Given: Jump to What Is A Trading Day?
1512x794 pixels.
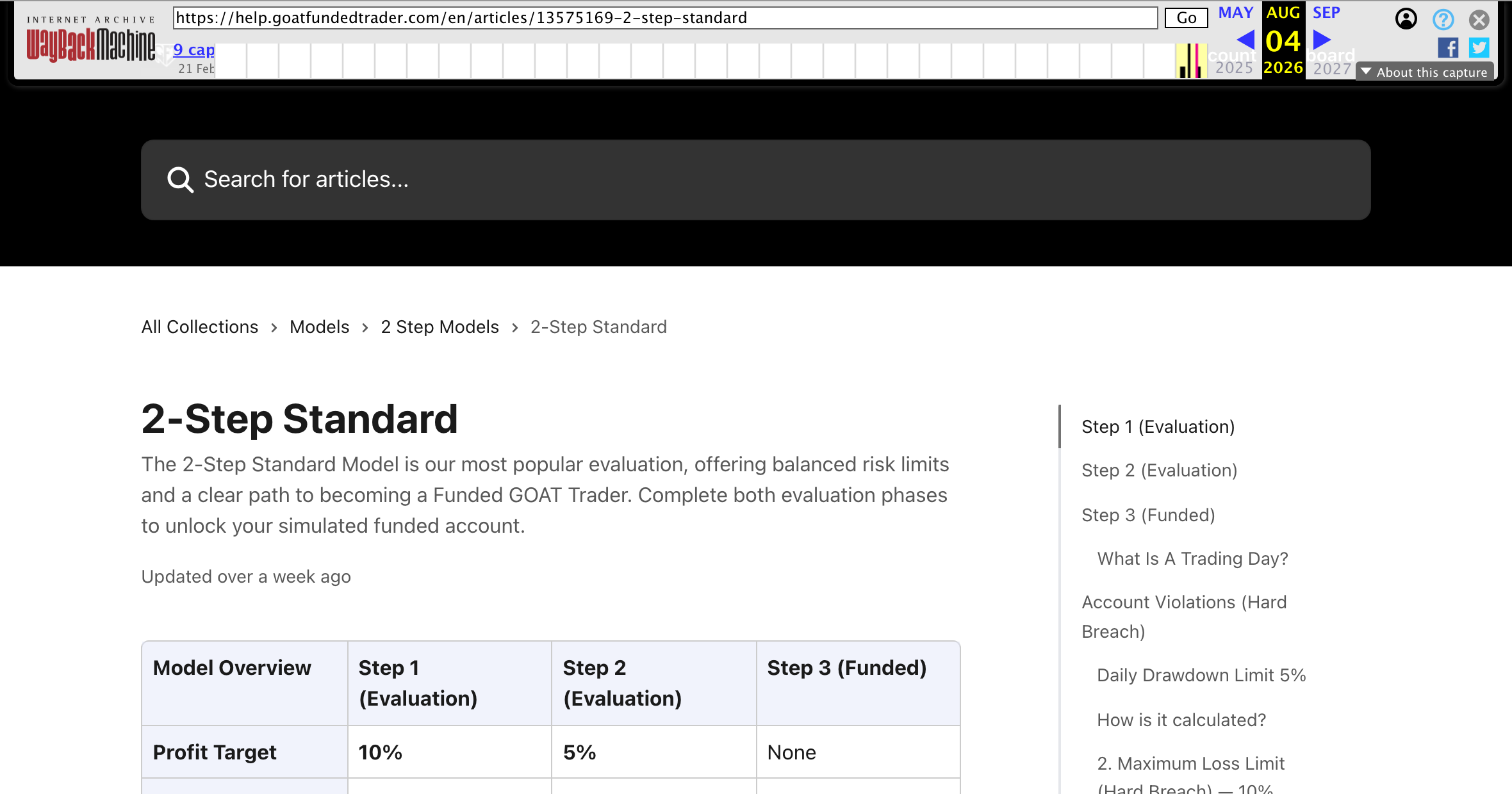Looking at the screenshot, I should coord(1192,559).
